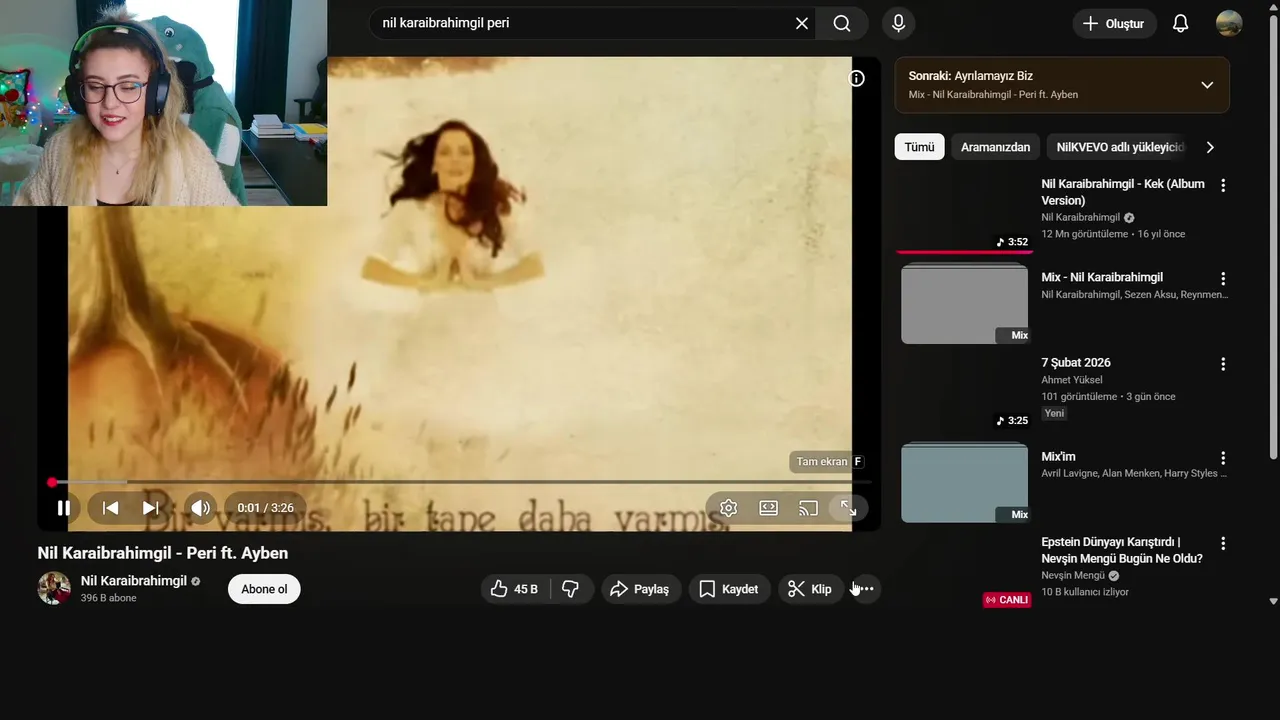This screenshot has height=720, width=1280.
Task: Open the 7 Şubat 2026 video title
Action: (1076, 363)
